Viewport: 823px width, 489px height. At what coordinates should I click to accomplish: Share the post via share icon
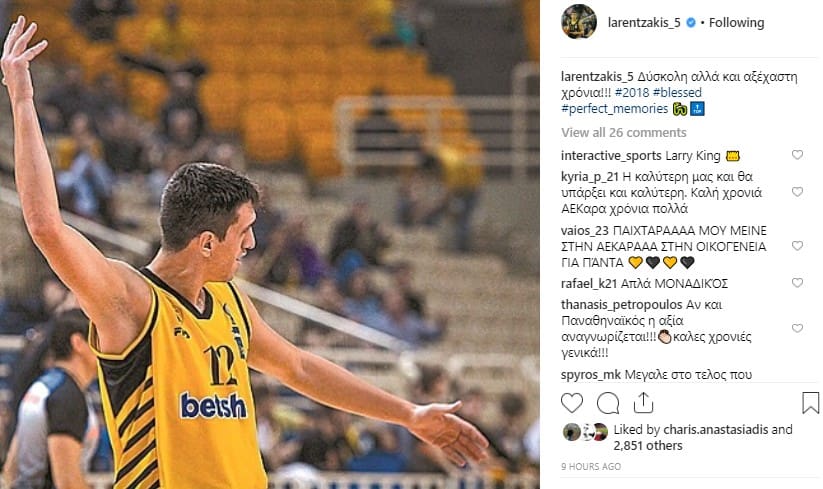point(643,402)
